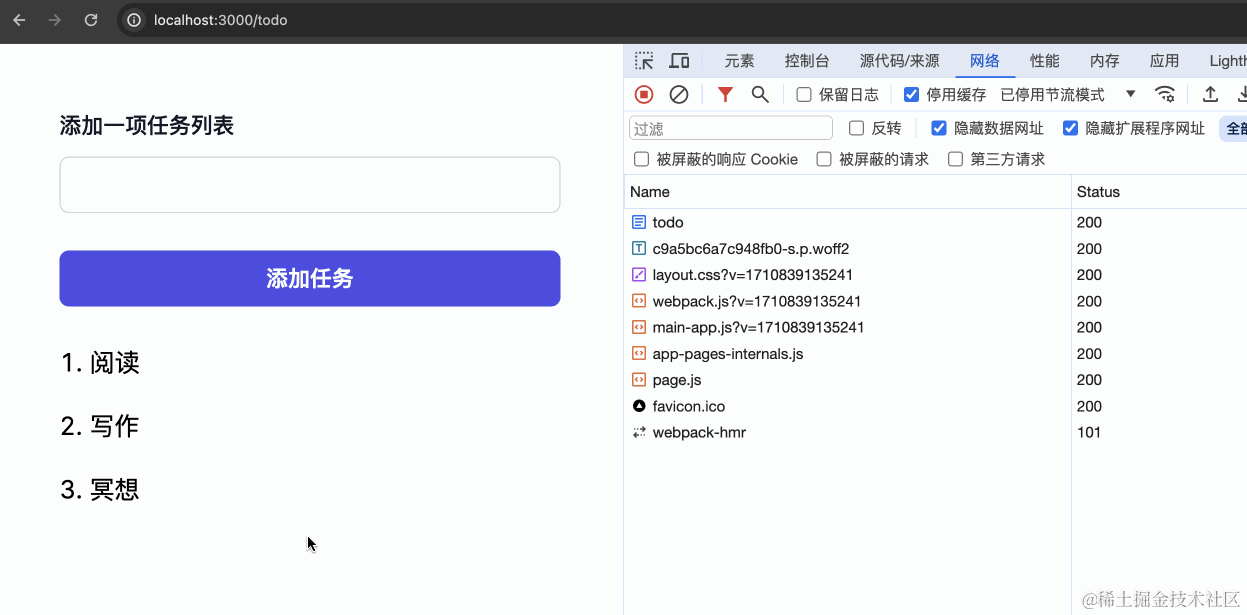Check 被屏蔽的响应 Cookie option
The image size is (1247, 615).
(x=641, y=159)
